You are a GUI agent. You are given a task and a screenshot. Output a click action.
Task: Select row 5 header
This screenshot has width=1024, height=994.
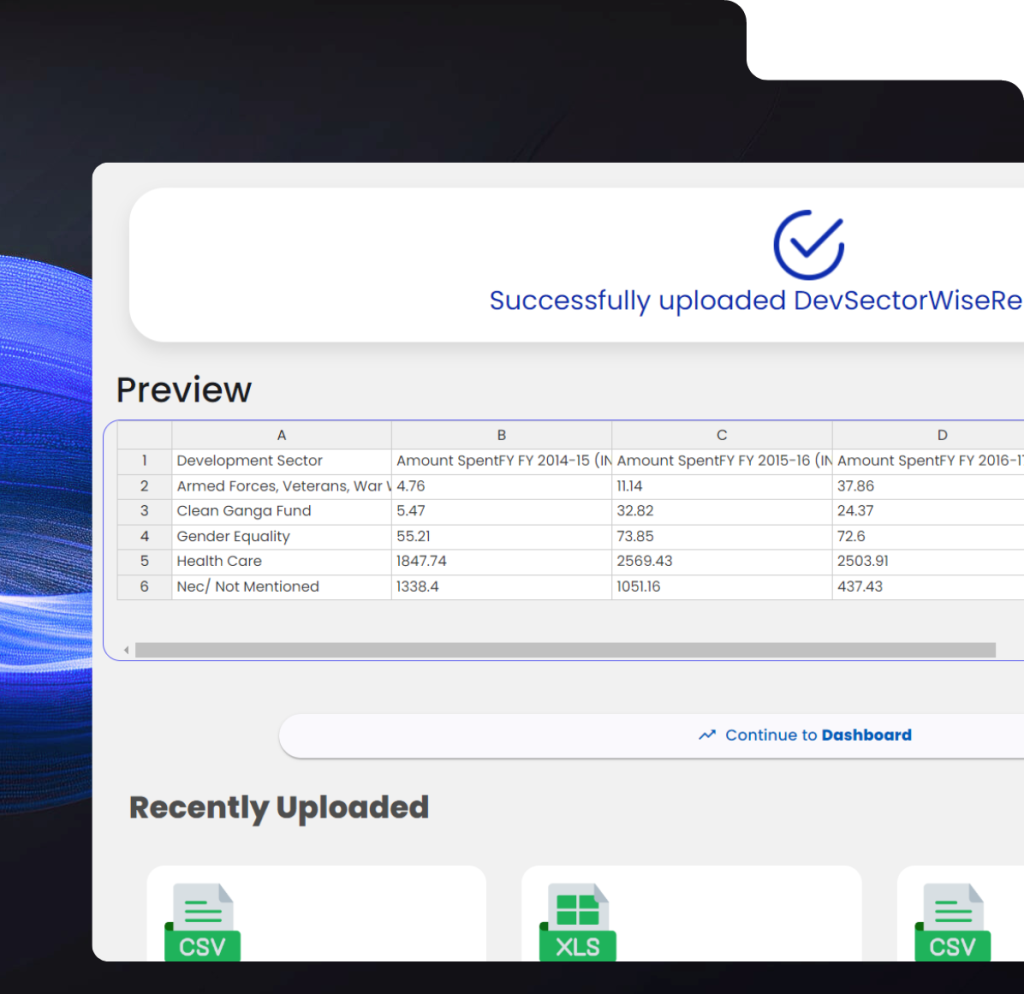pyautogui.click(x=144, y=562)
